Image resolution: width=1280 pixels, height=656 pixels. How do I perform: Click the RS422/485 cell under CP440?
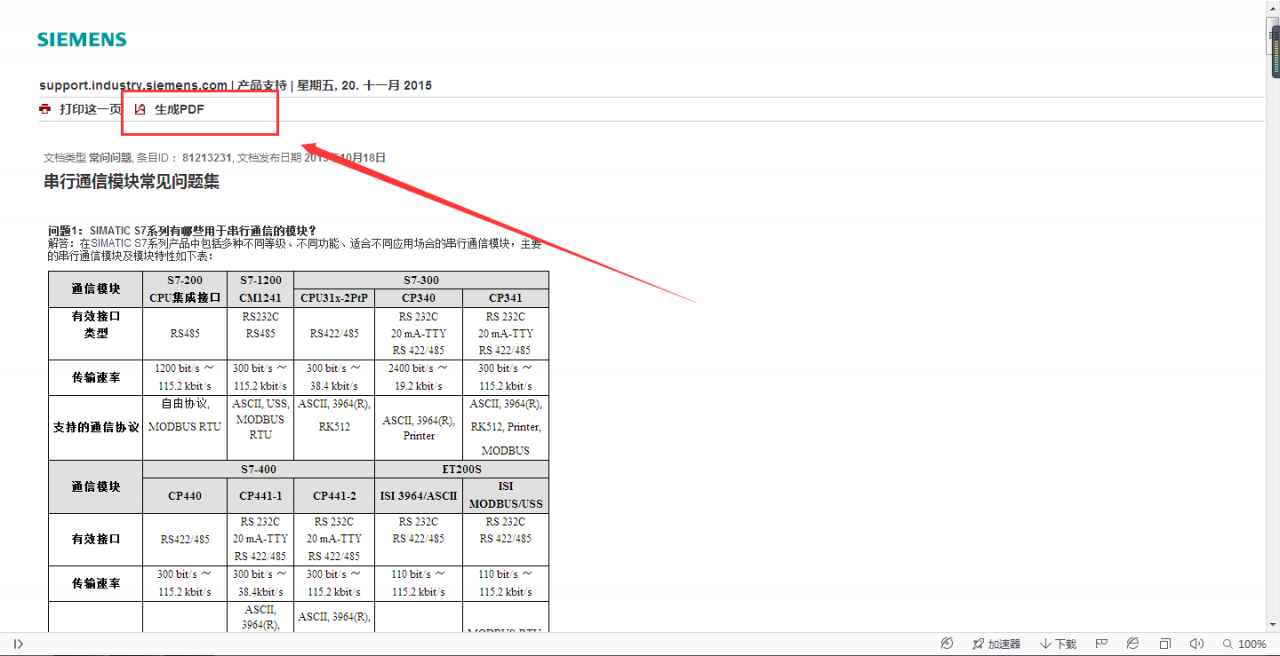pos(185,539)
